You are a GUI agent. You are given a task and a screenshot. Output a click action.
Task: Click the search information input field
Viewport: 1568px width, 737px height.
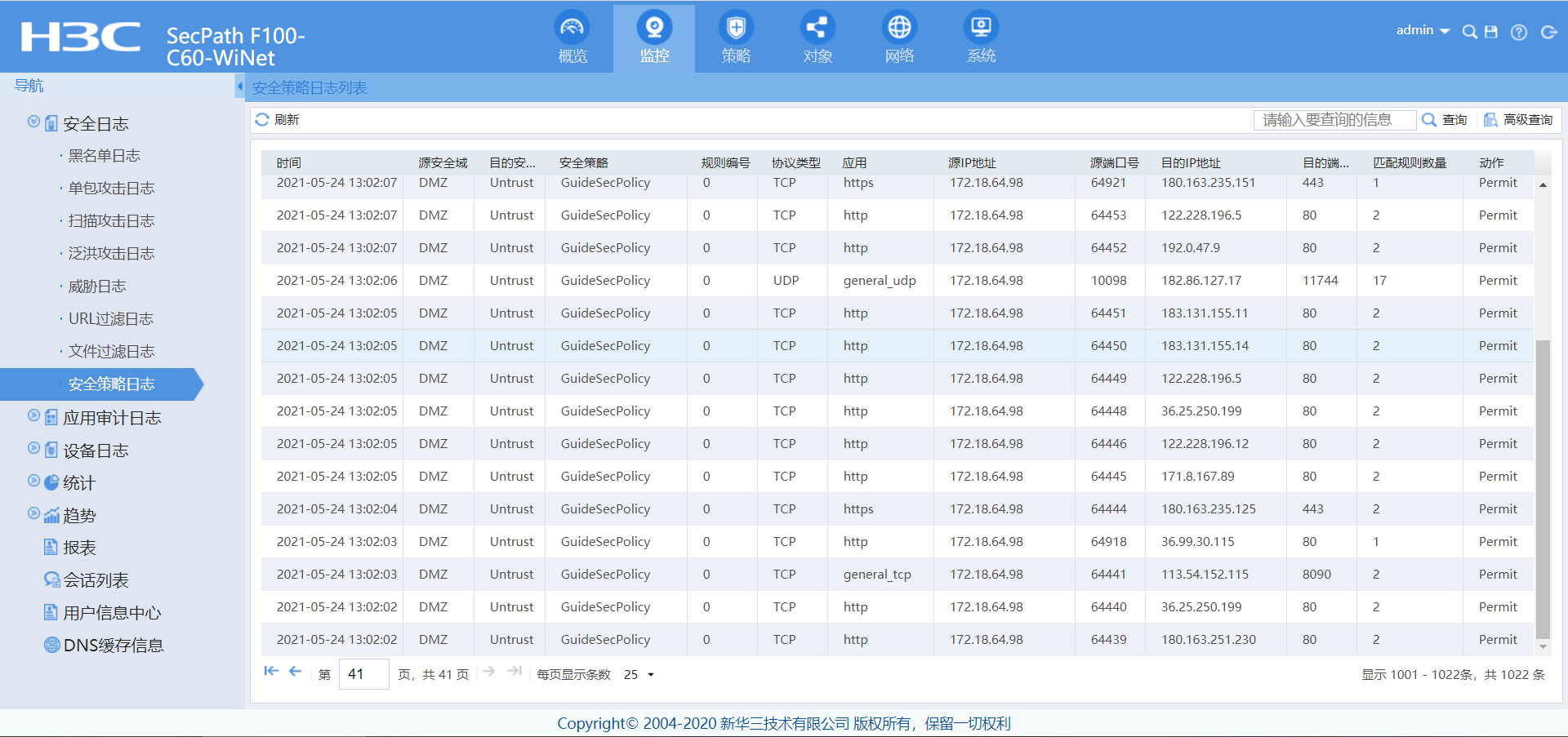[1334, 120]
